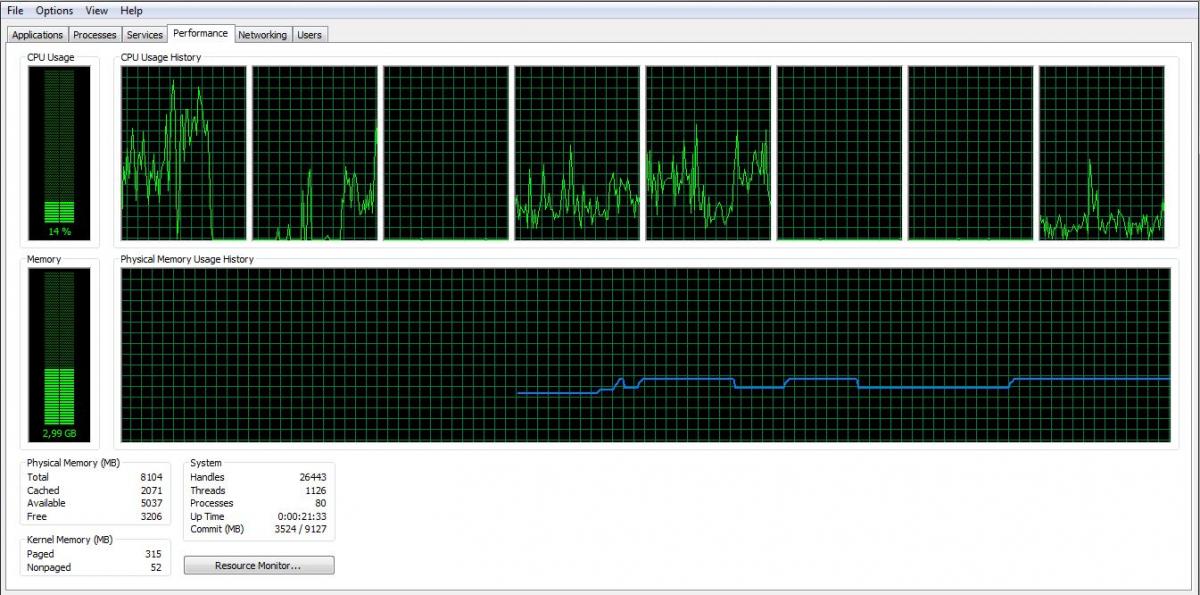Click the Up Time value 0:00:21:33

pos(304,517)
